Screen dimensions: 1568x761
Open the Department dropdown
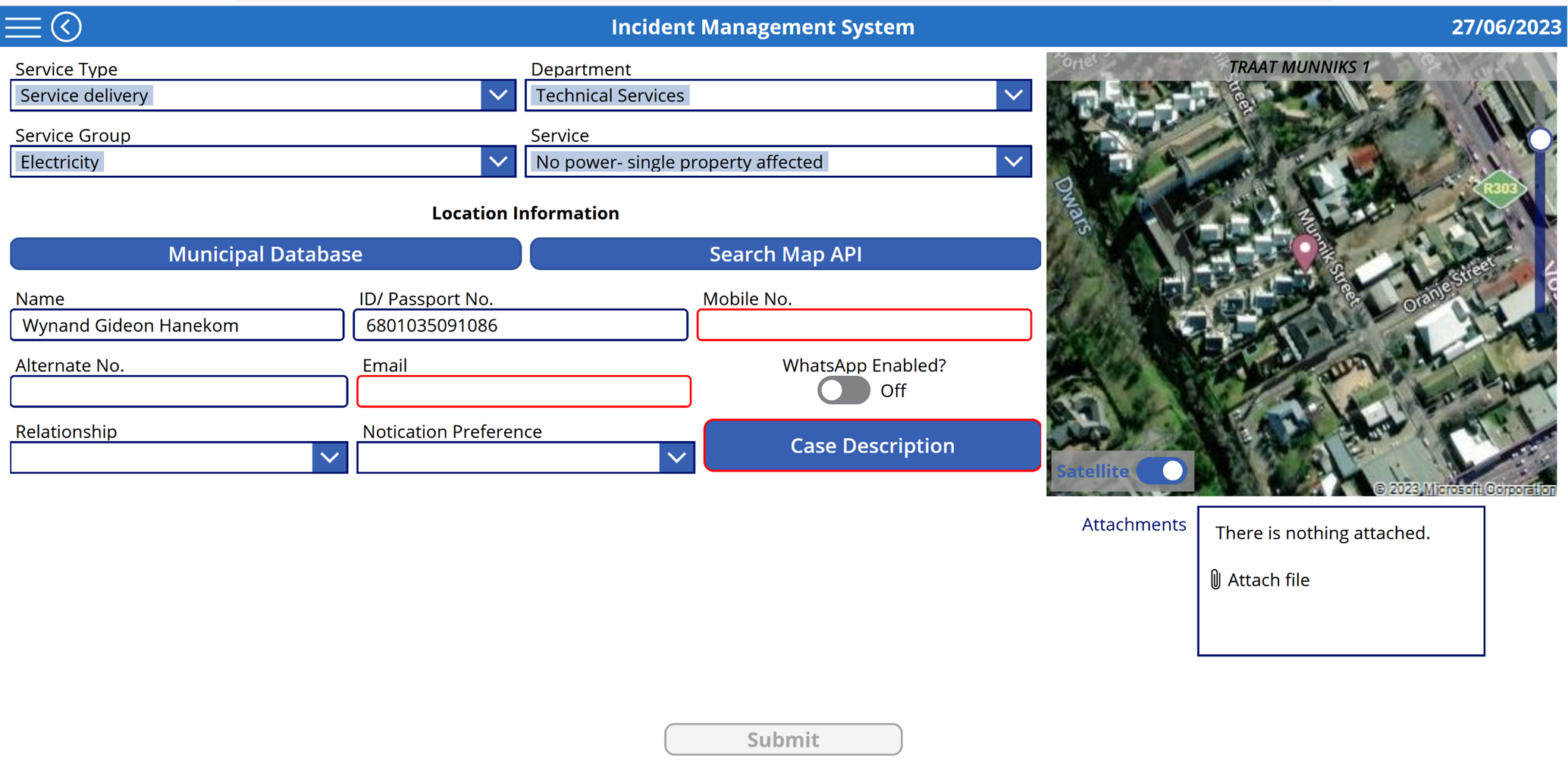coord(1013,96)
